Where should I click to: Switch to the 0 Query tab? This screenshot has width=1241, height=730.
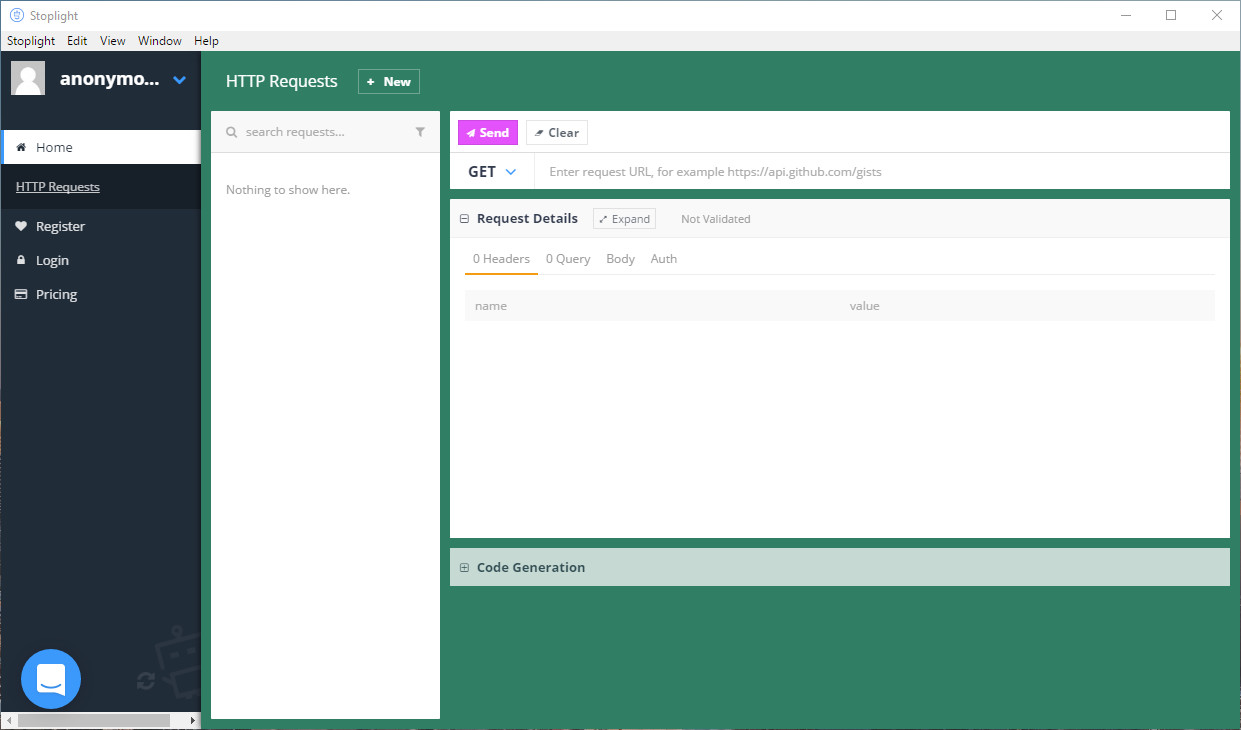pos(568,259)
